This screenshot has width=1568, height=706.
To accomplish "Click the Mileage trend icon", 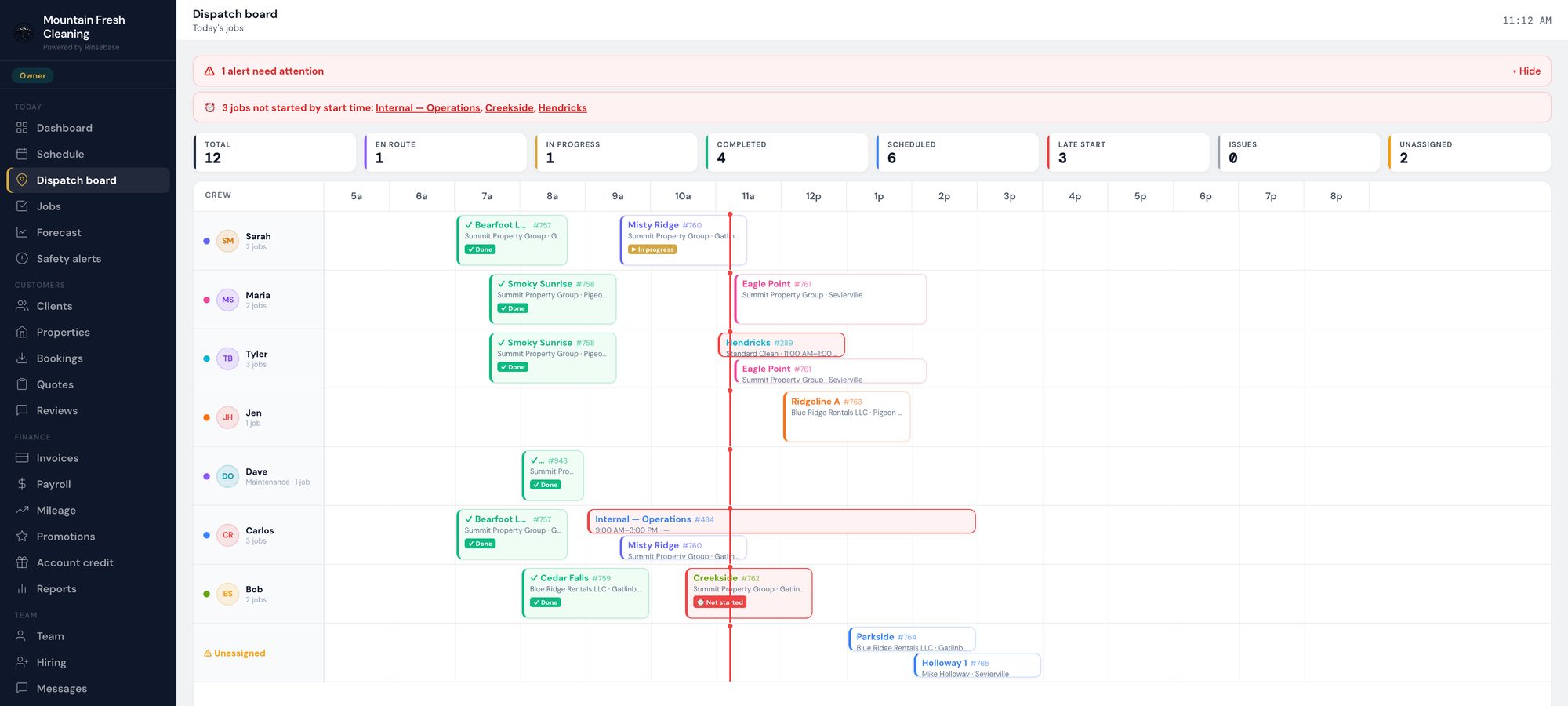I will point(22,510).
